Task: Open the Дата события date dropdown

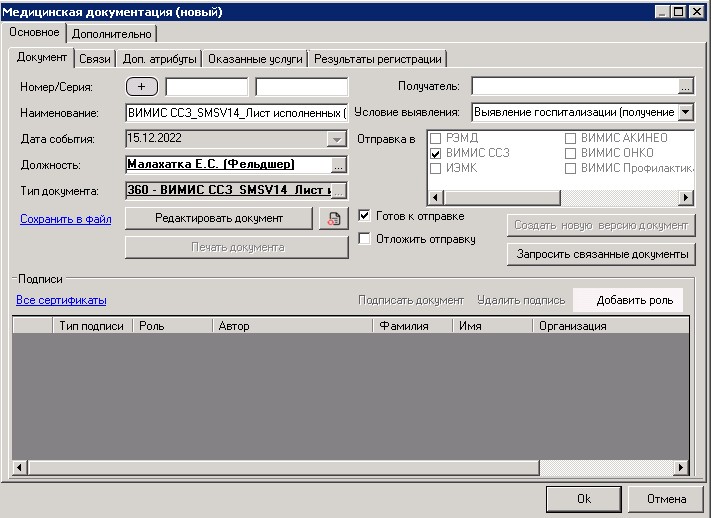Action: pos(337,139)
